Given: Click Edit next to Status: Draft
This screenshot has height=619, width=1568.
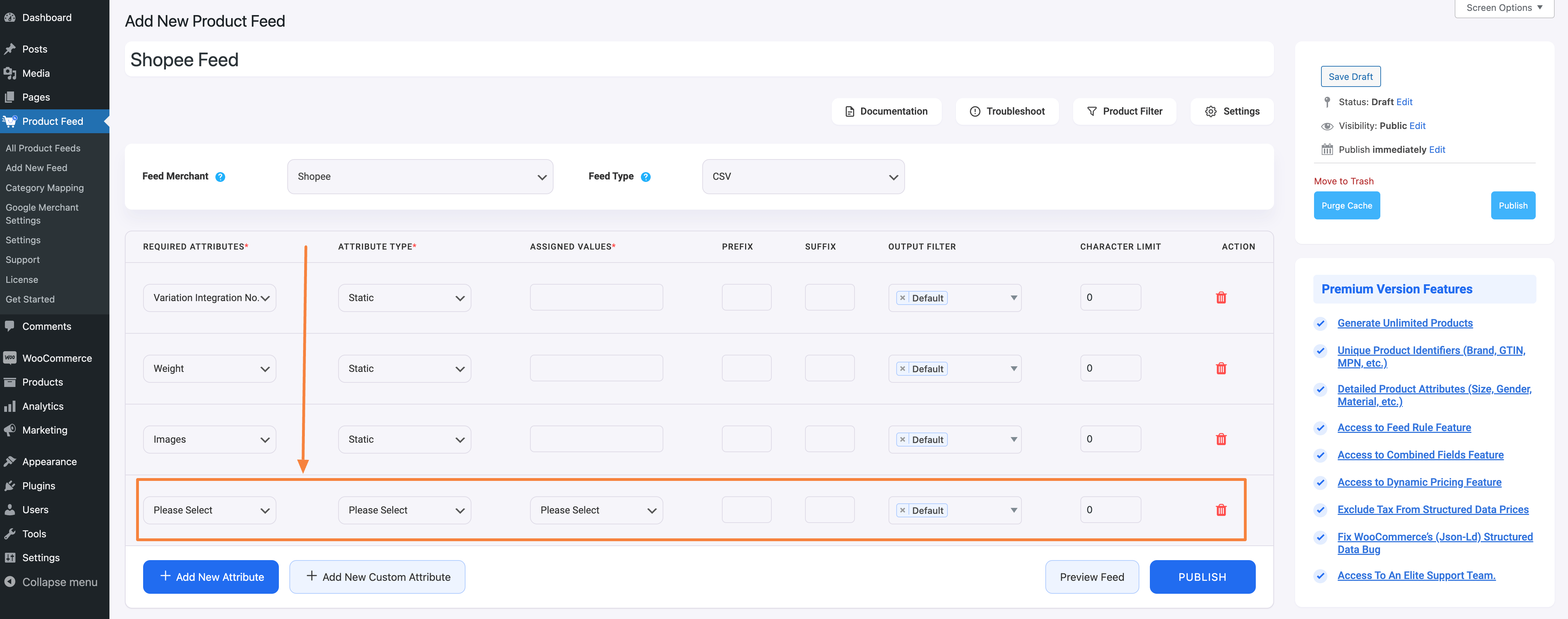Looking at the screenshot, I should (1404, 102).
